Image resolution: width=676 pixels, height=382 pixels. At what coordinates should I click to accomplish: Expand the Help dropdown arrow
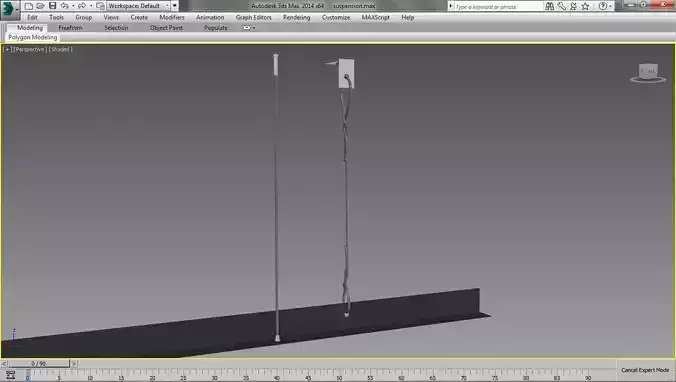tap(610, 6)
